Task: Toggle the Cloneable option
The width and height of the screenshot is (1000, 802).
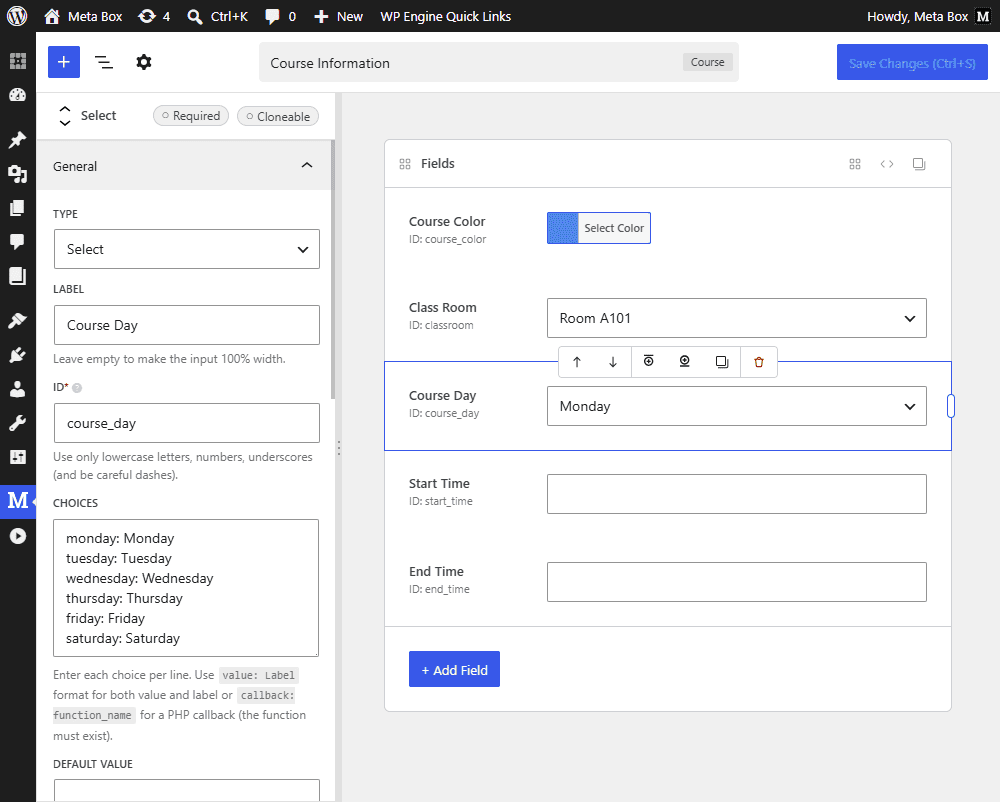Action: pyautogui.click(x=278, y=116)
